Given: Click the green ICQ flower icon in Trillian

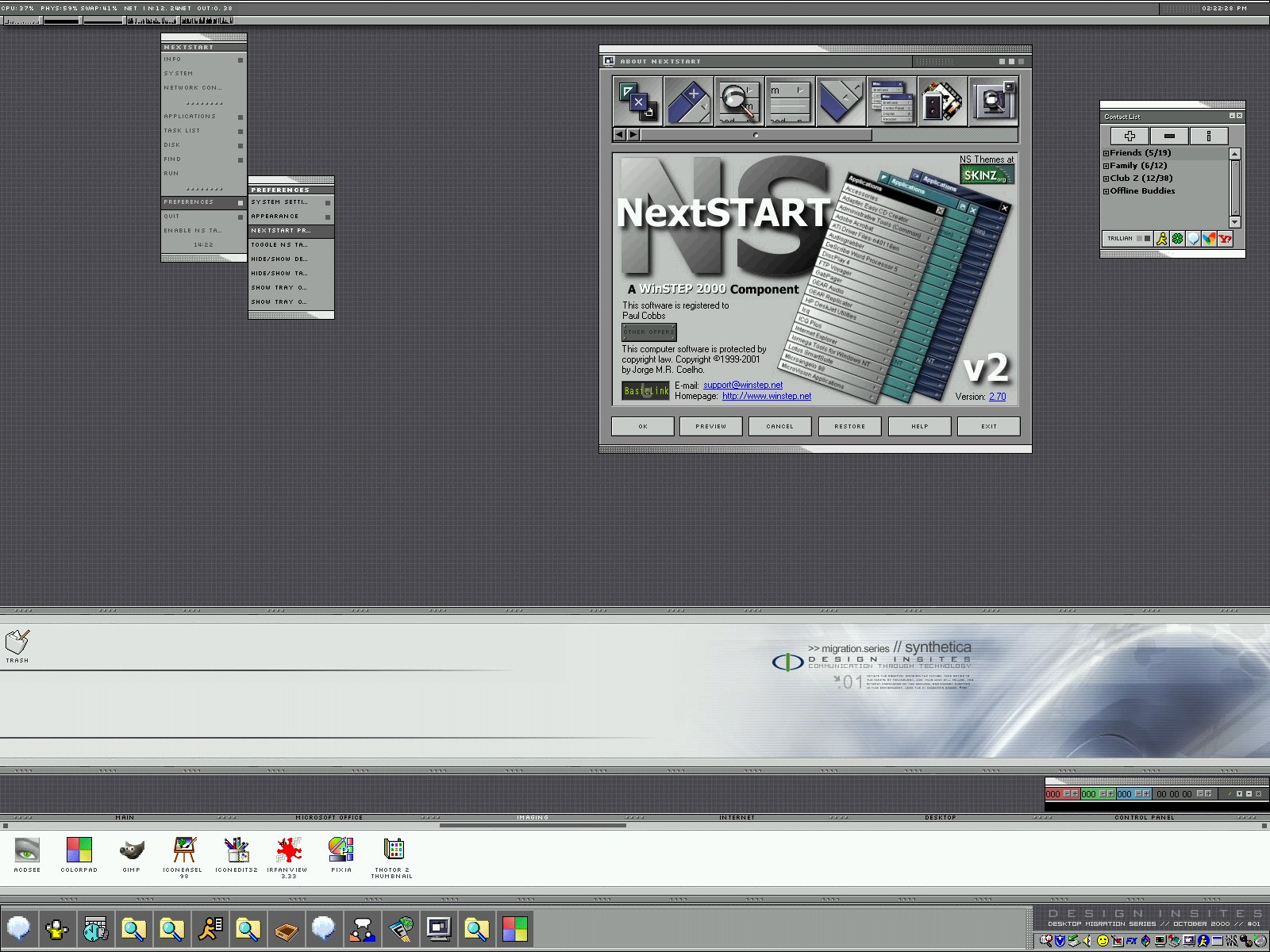Looking at the screenshot, I should click(x=1178, y=238).
